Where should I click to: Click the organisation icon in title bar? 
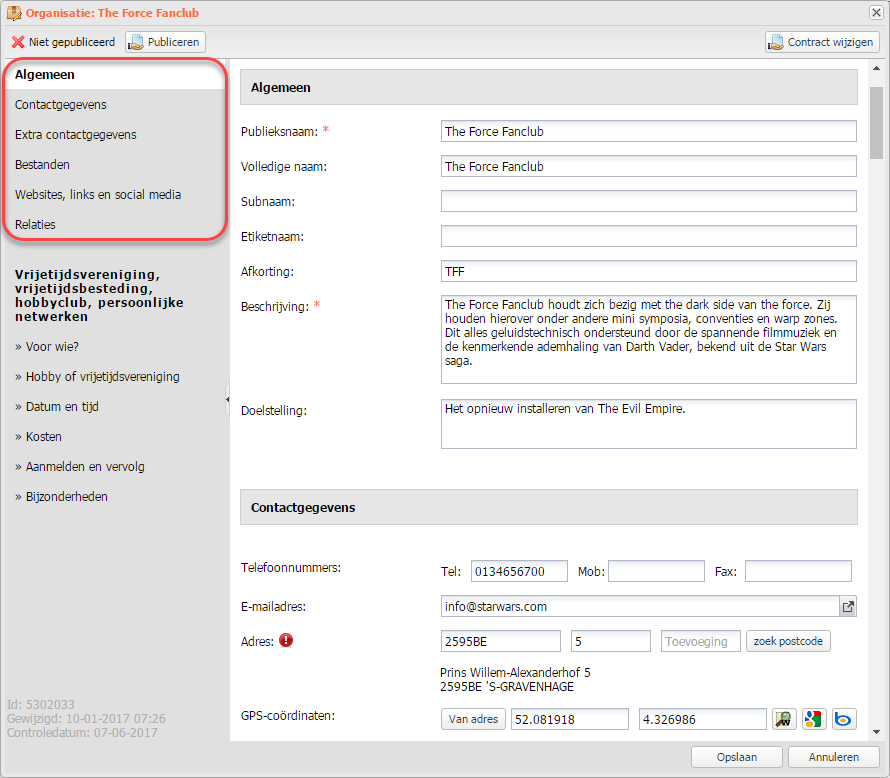pos(14,12)
